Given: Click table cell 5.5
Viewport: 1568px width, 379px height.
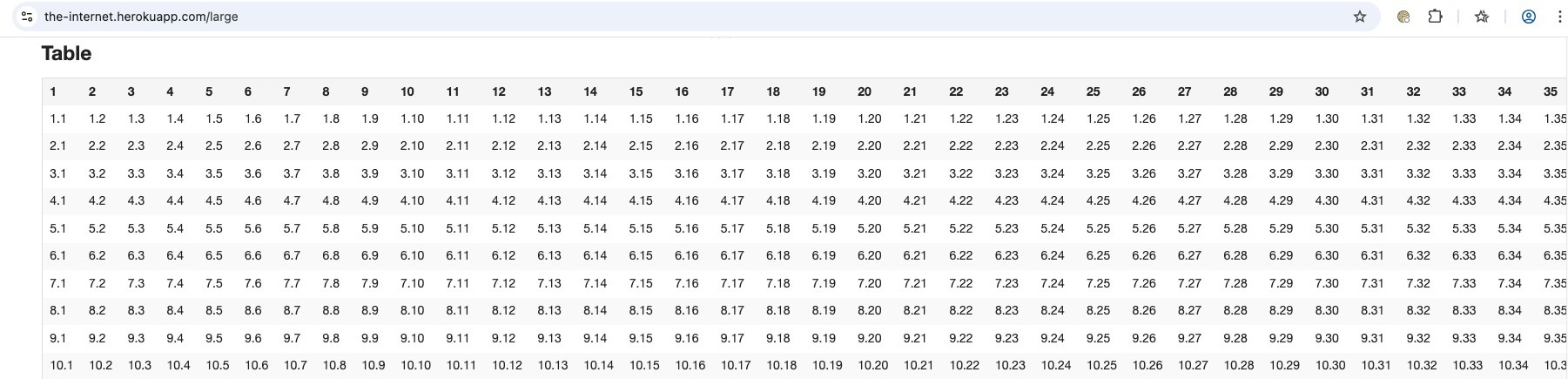Looking at the screenshot, I should (x=214, y=228).
